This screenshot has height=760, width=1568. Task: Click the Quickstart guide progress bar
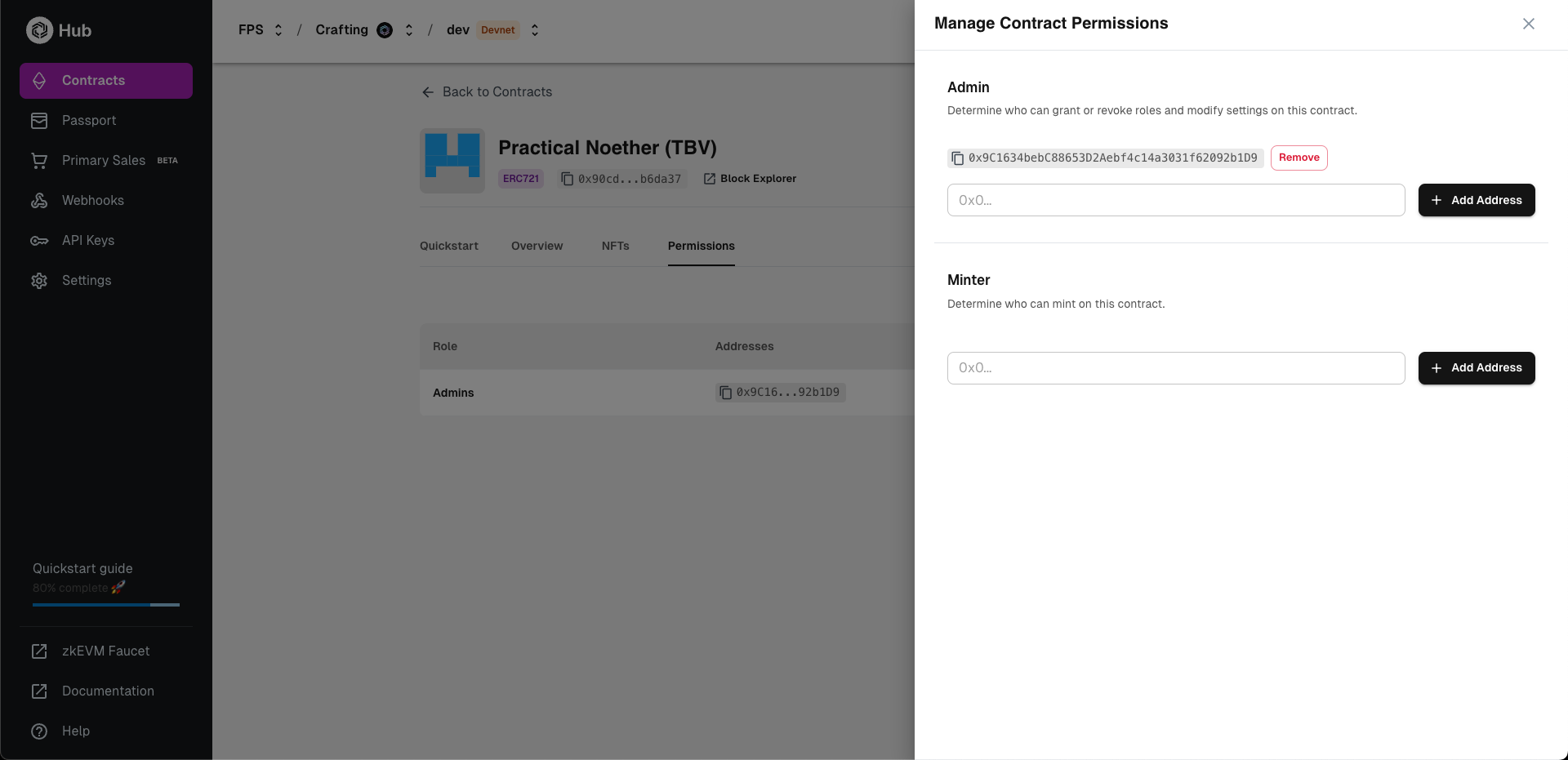(x=105, y=605)
